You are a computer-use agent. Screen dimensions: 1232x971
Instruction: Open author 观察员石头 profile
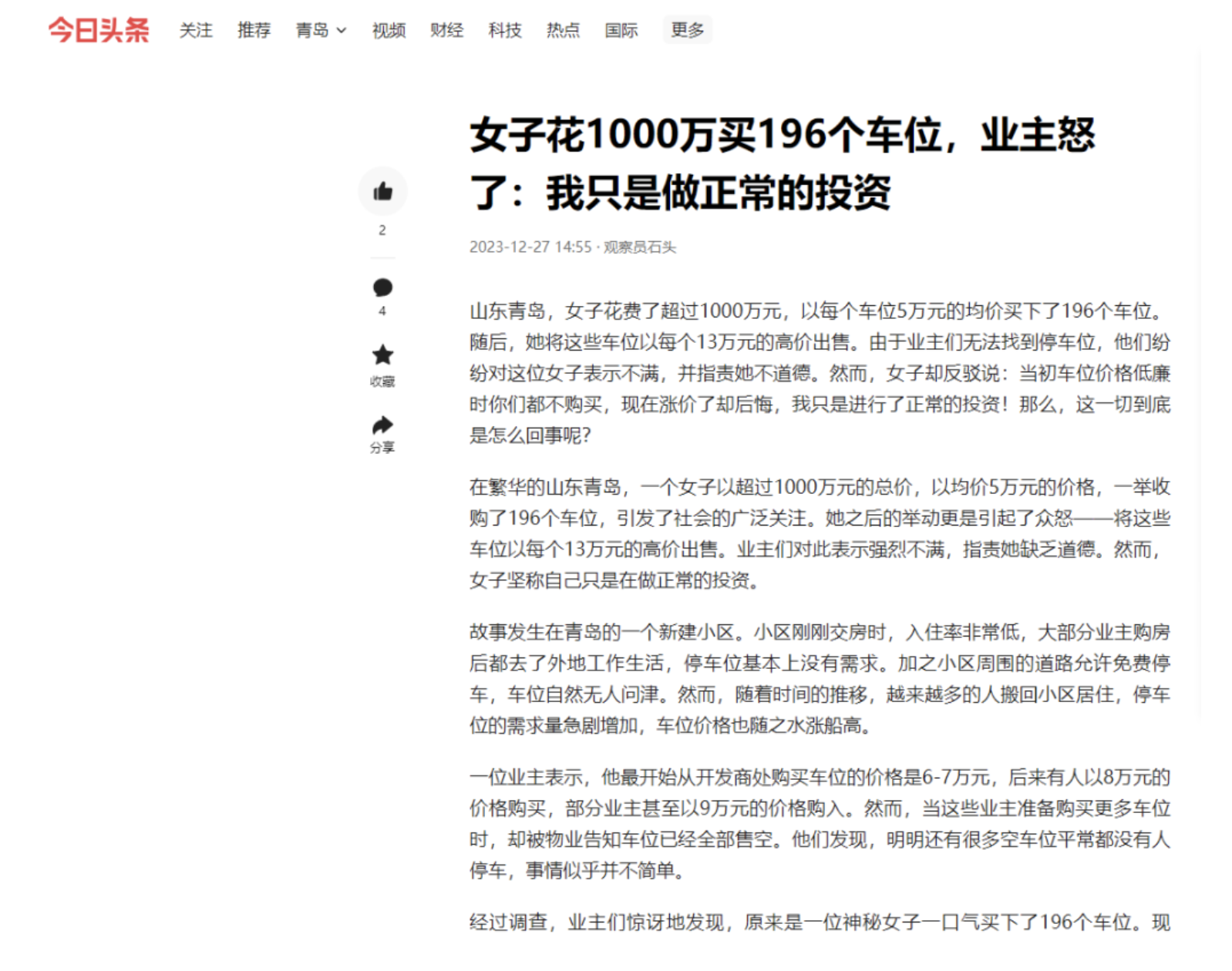[639, 247]
